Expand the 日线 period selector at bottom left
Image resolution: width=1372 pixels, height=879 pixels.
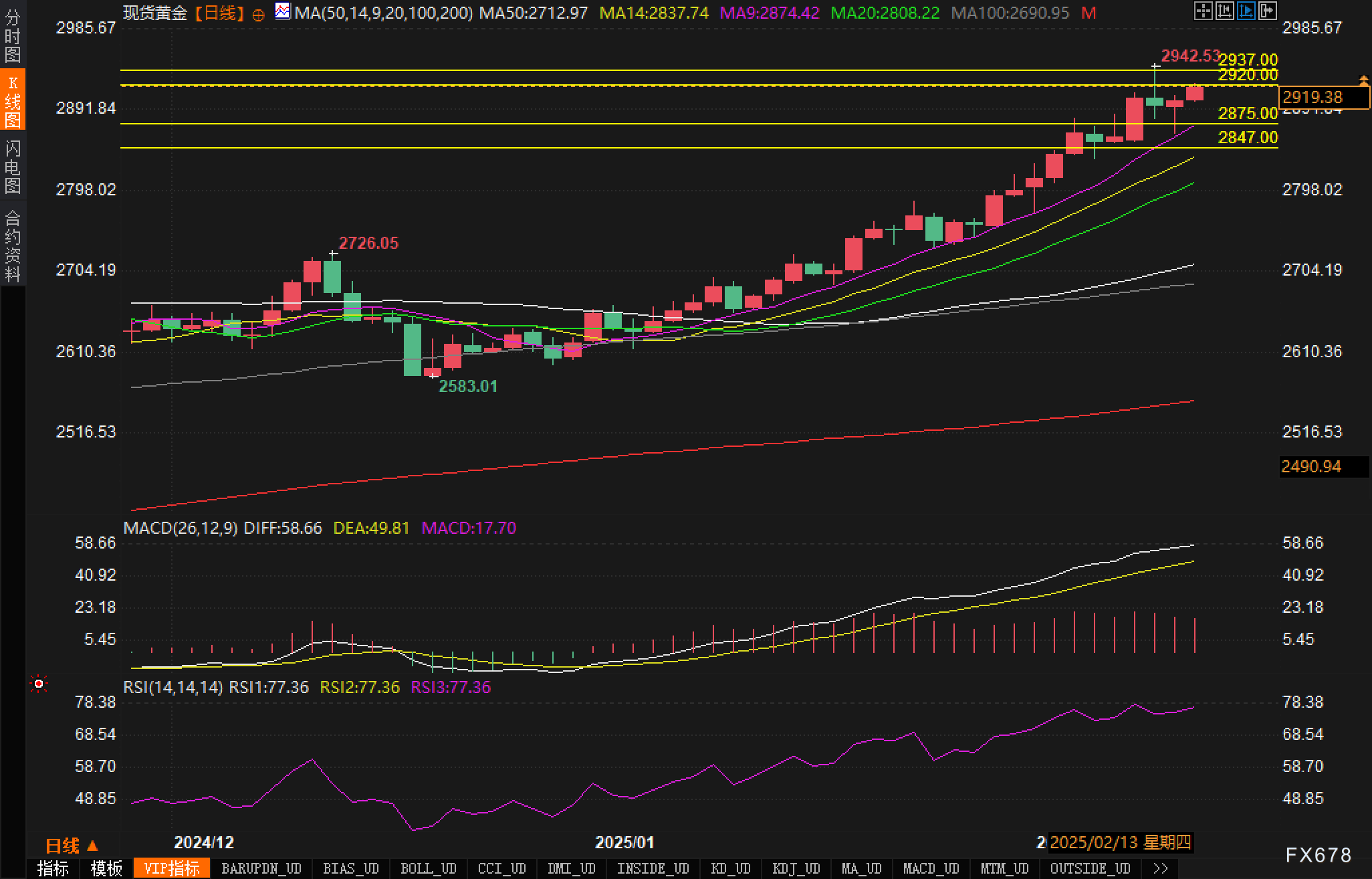[x=72, y=846]
